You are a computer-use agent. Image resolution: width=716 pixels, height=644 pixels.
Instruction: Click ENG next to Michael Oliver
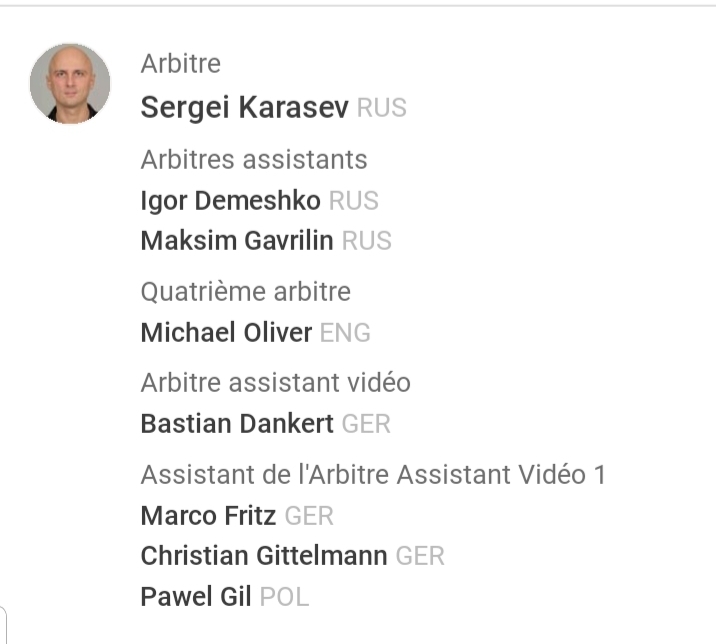[x=345, y=333]
